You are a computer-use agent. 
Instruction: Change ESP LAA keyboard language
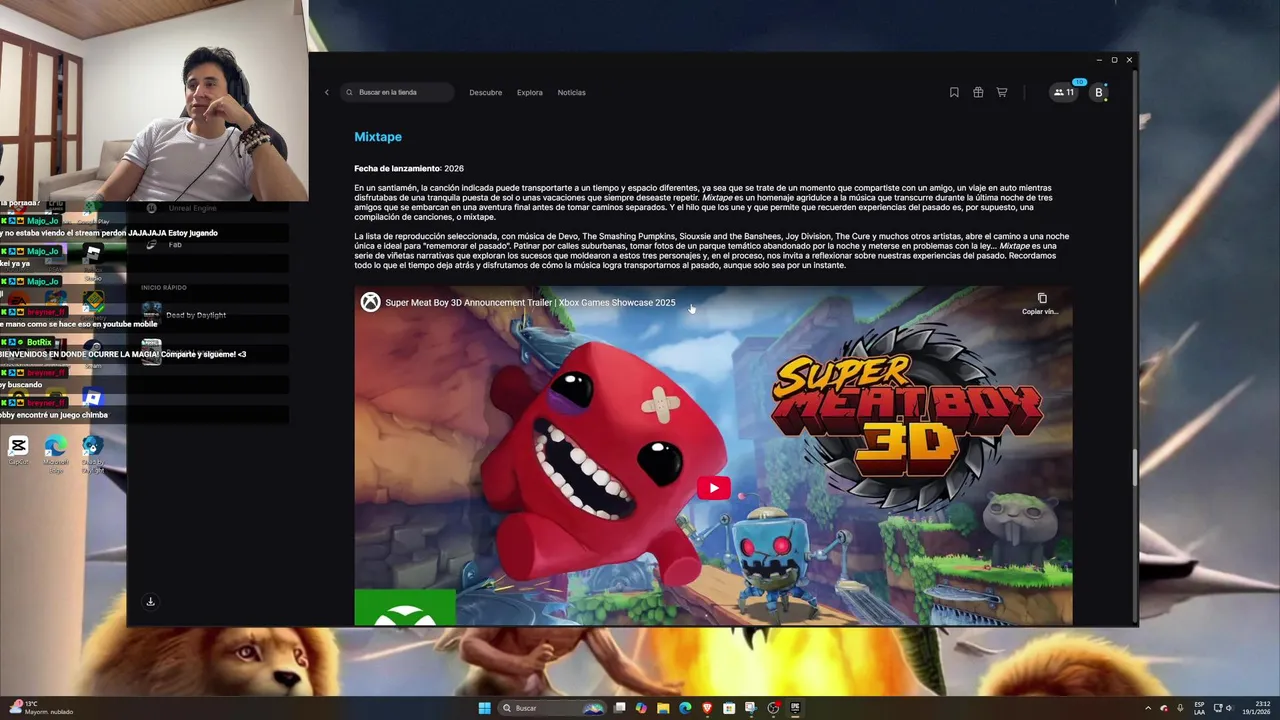(1200, 708)
